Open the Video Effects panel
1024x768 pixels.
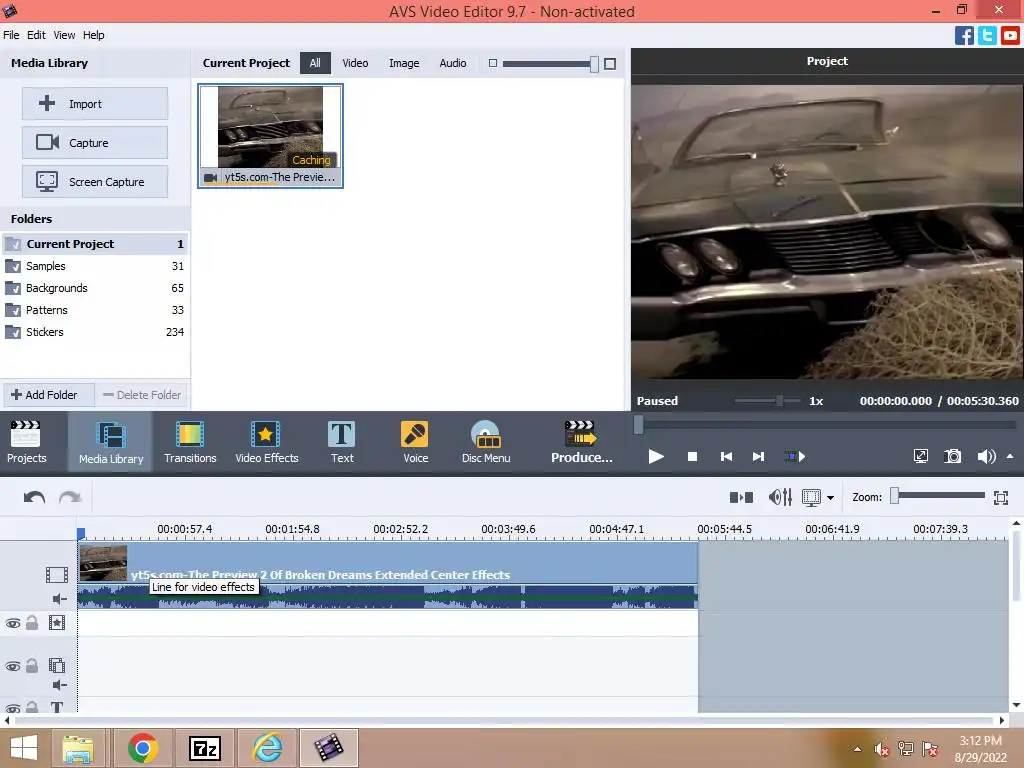266,442
